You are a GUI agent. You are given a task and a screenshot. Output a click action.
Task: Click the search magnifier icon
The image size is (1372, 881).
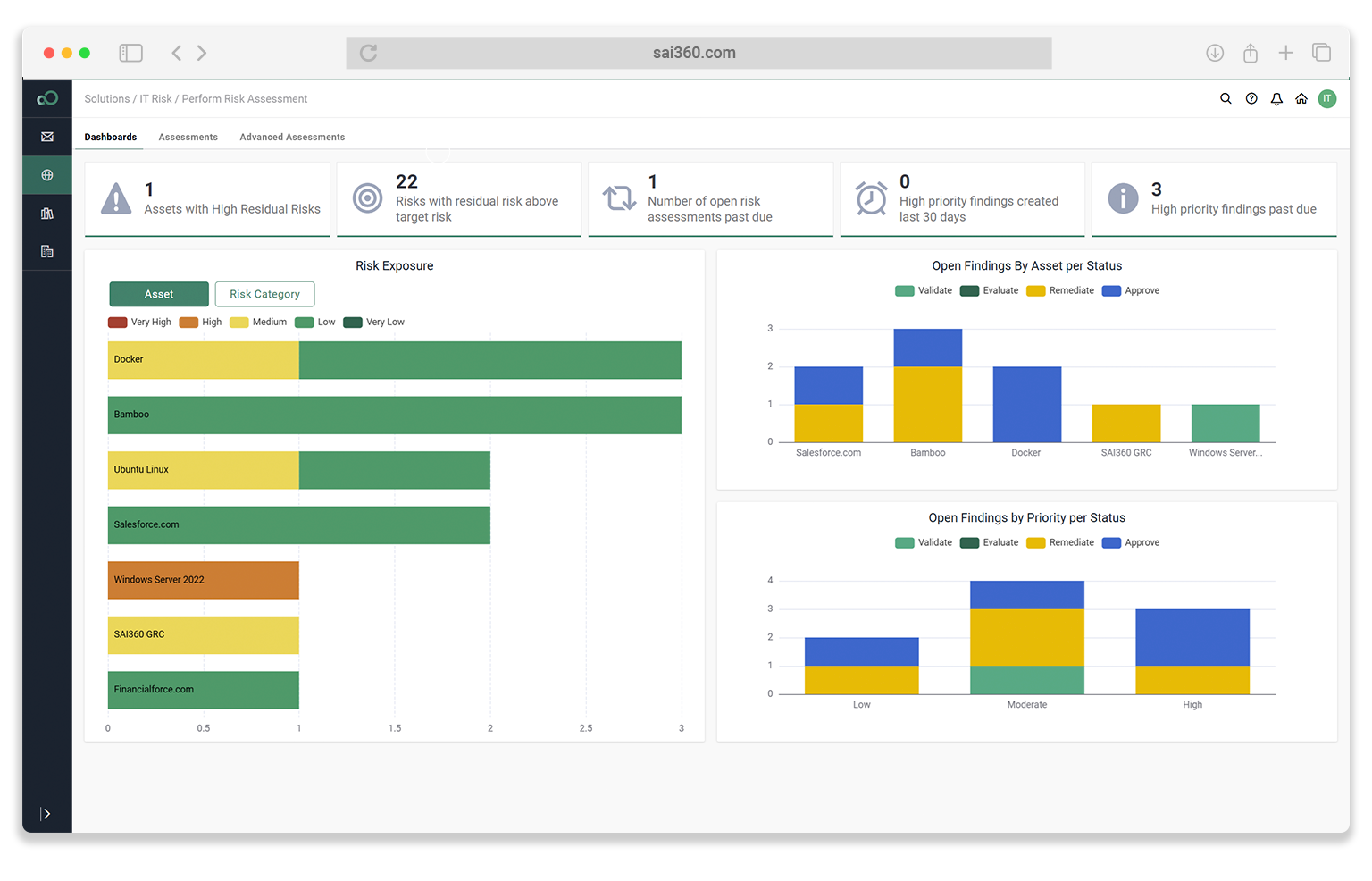(x=1226, y=98)
